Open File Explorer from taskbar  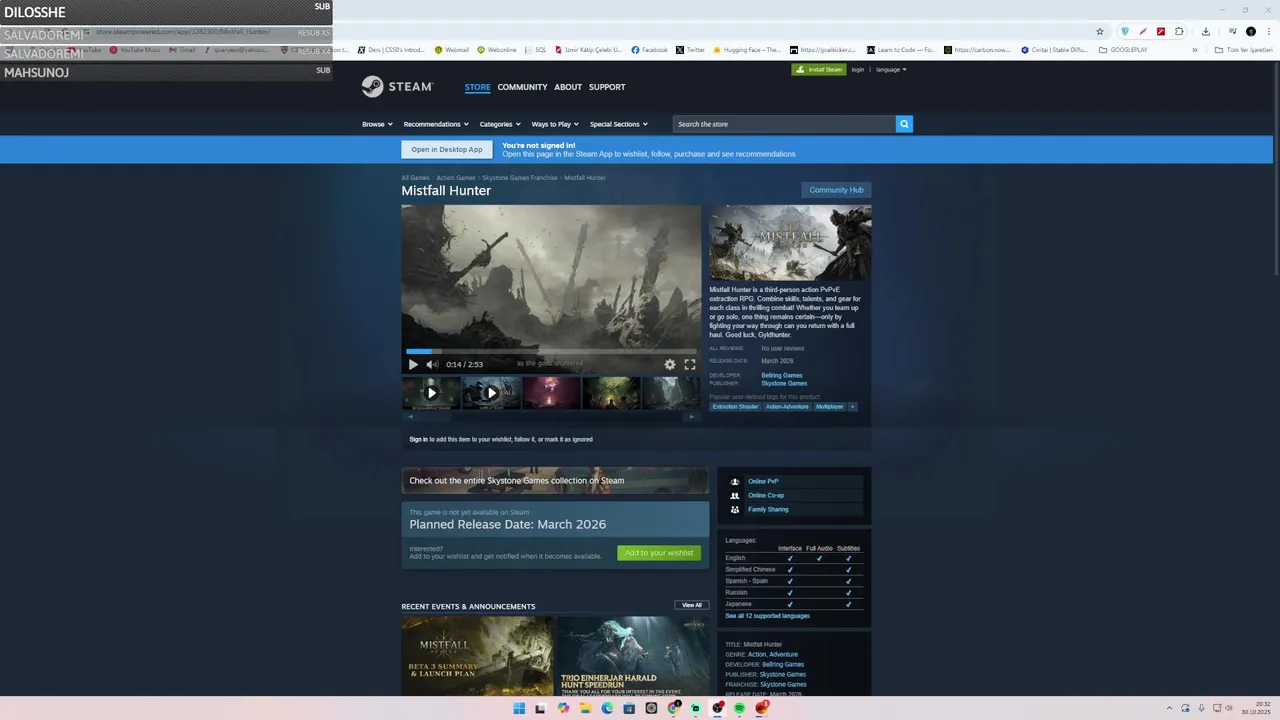(x=585, y=708)
